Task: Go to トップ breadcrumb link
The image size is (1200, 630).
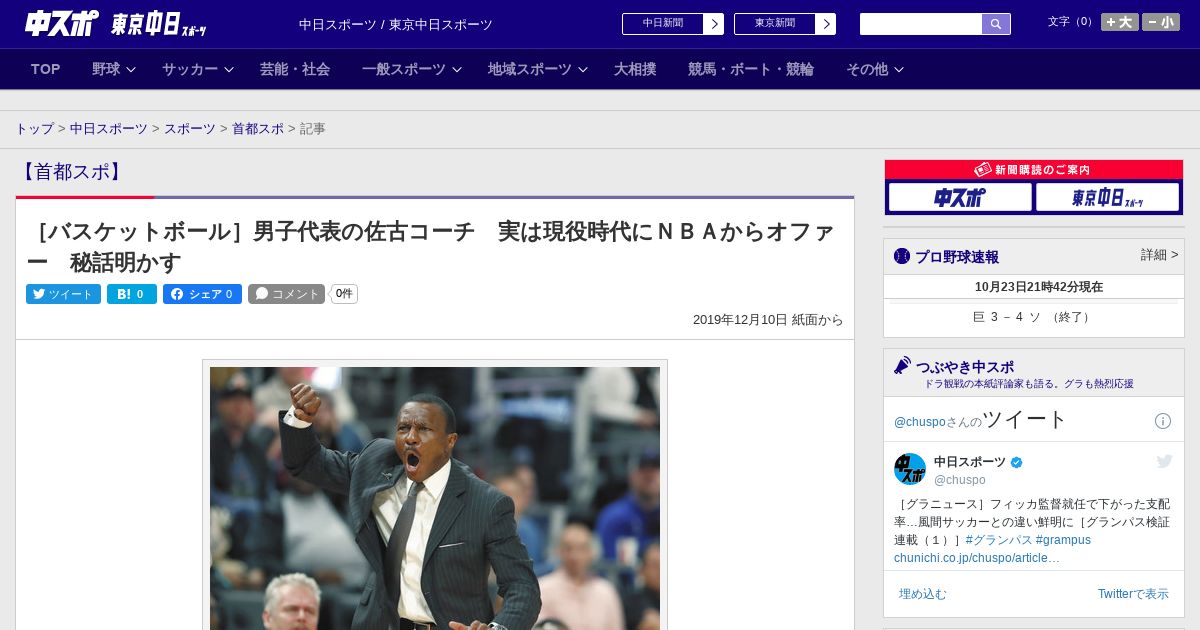Action: pyautogui.click(x=34, y=129)
